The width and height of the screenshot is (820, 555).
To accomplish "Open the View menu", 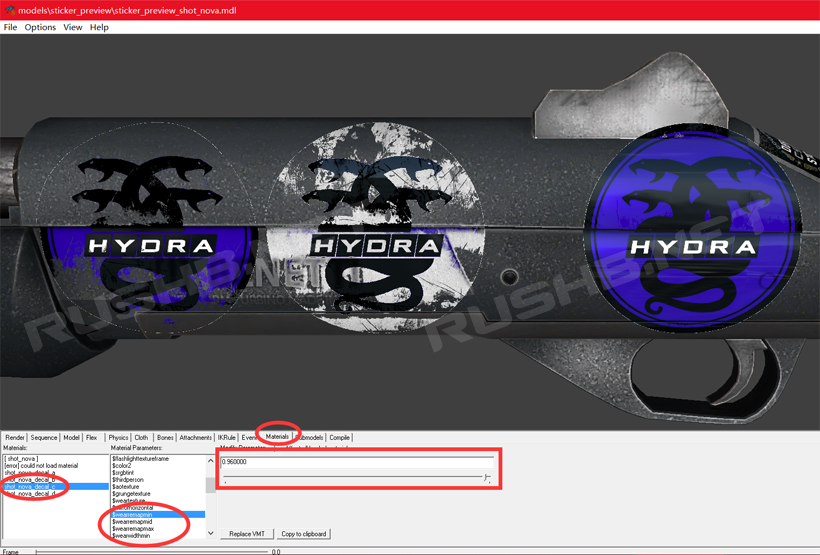I will pos(73,27).
